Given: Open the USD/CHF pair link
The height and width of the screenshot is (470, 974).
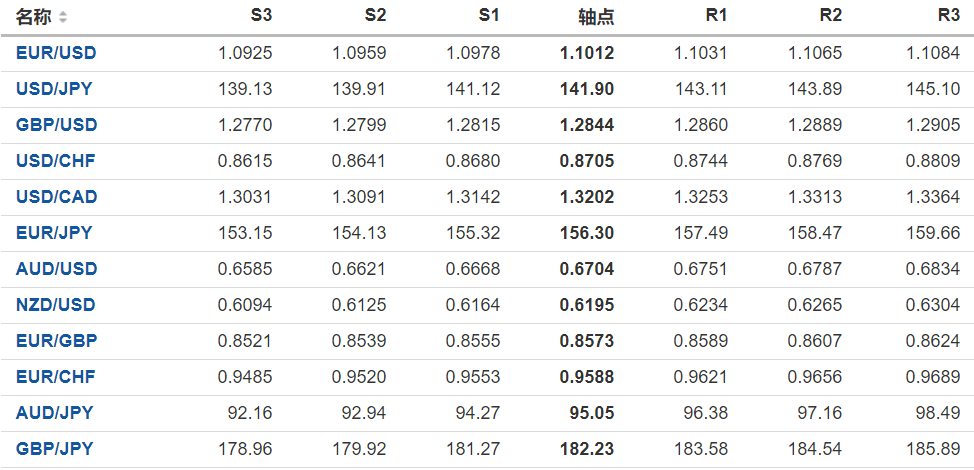Looking at the screenshot, I should click(x=55, y=161).
